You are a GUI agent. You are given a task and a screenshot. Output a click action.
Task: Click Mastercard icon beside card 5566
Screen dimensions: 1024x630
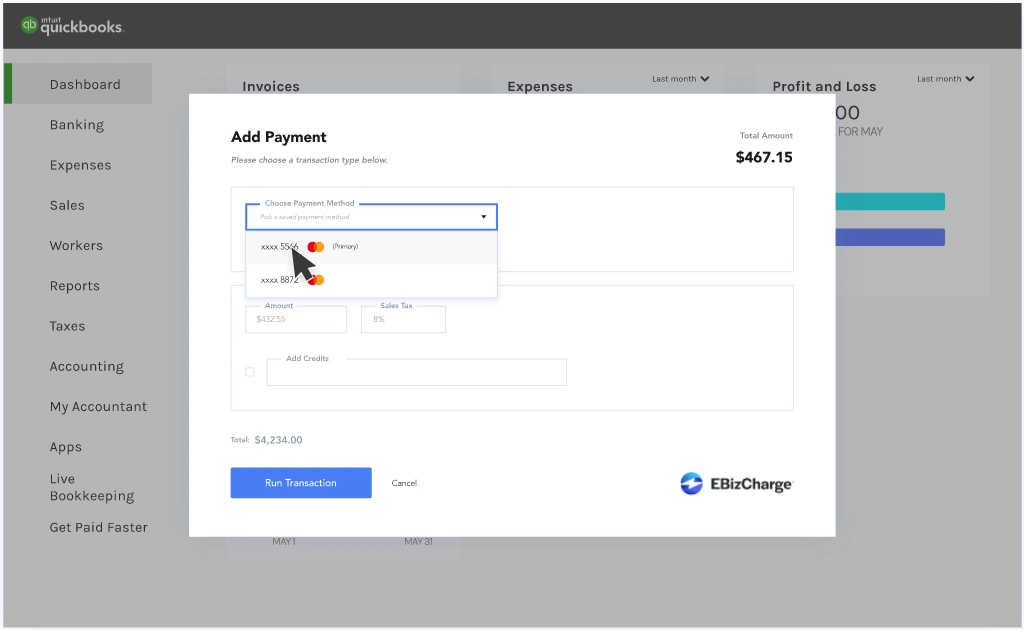[315, 247]
